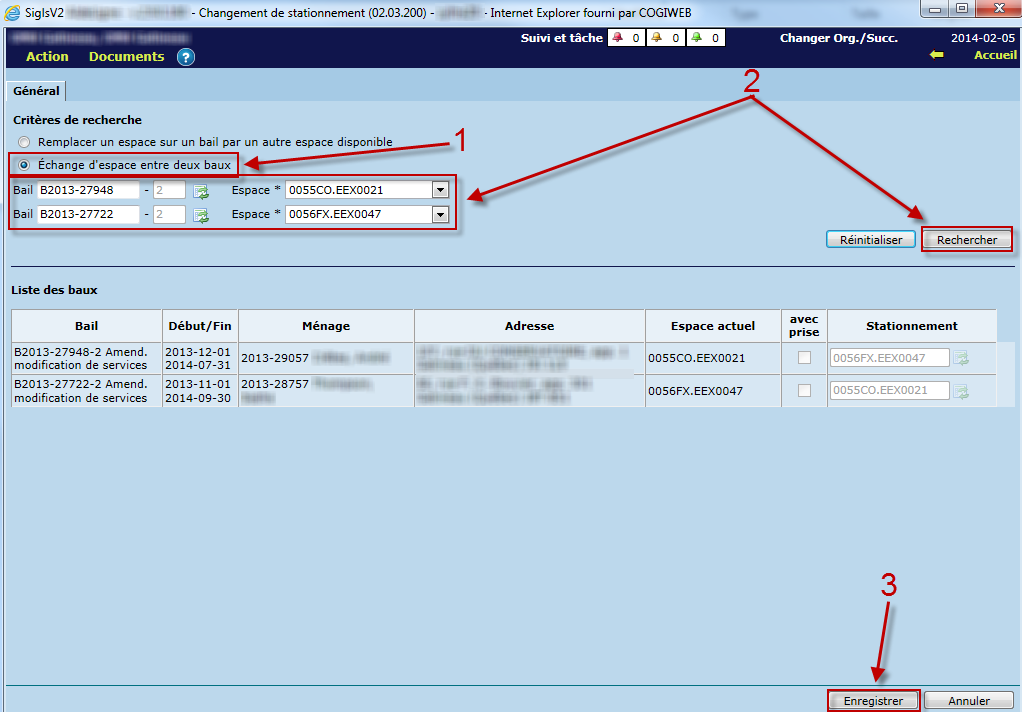Open lookup icon for bail B2013-27722
This screenshot has height=712, width=1022.
coord(201,214)
